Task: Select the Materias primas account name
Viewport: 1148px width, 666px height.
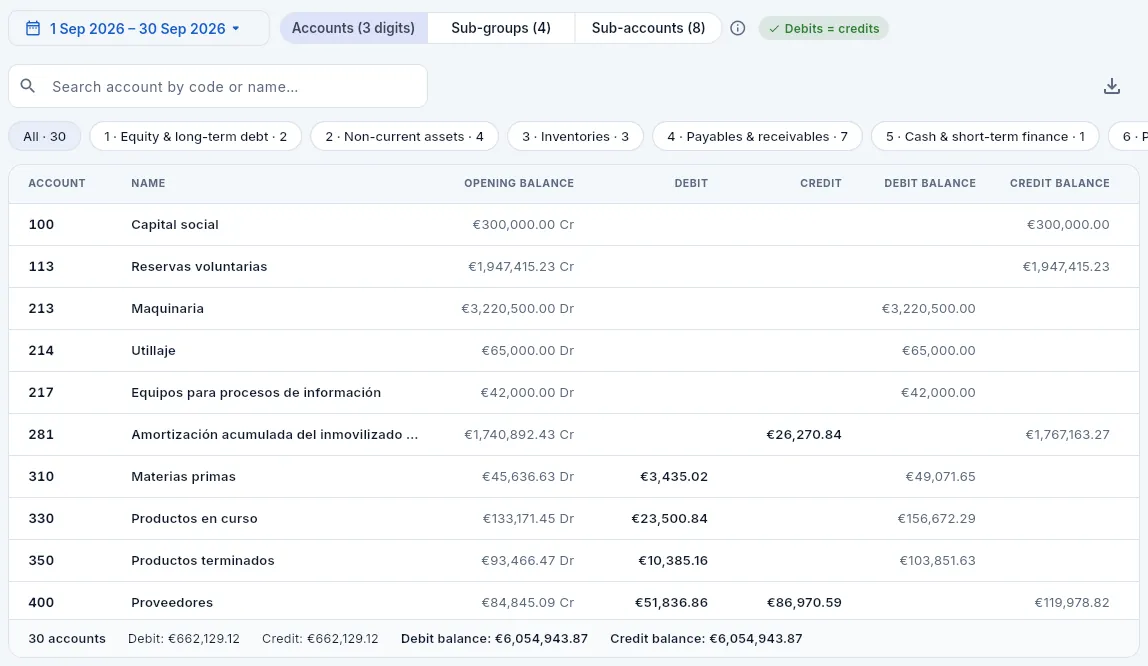Action: [183, 476]
